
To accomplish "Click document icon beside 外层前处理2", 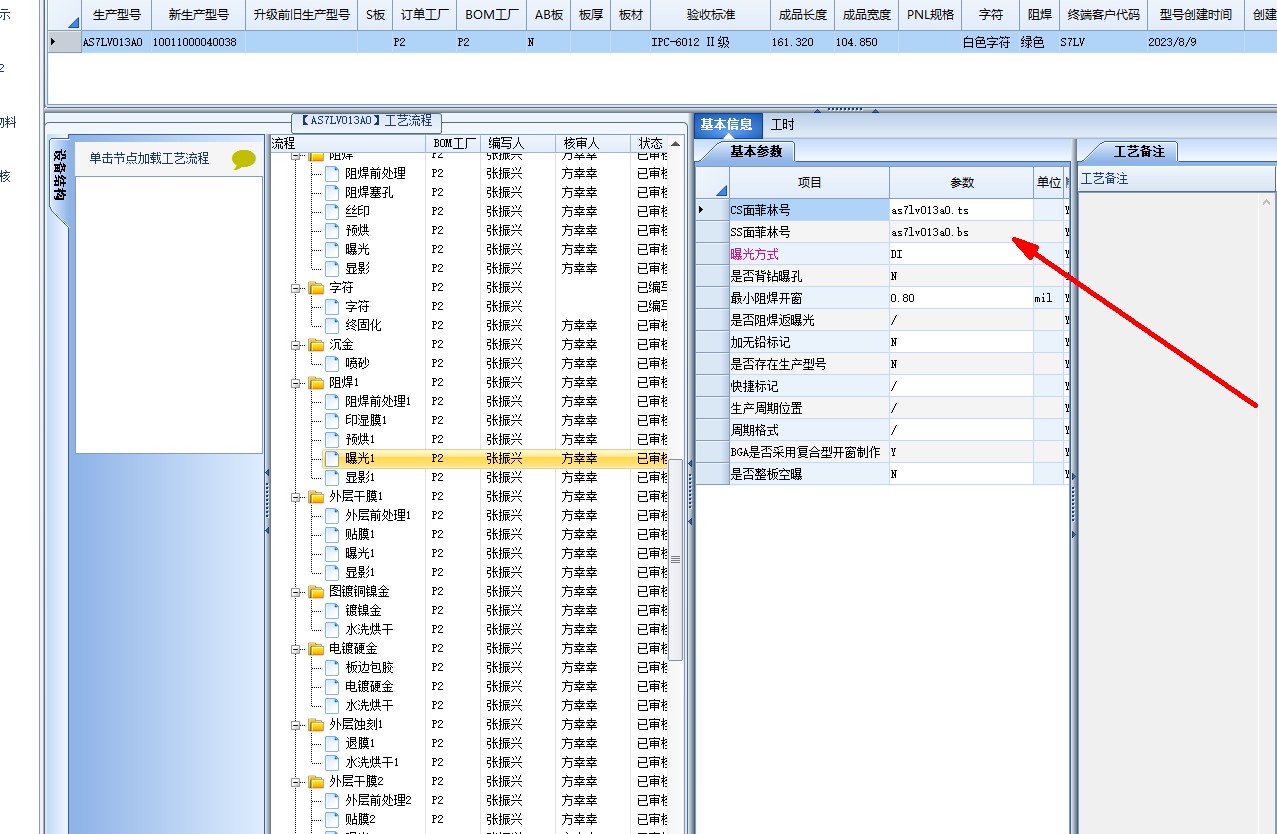I will pos(332,800).
